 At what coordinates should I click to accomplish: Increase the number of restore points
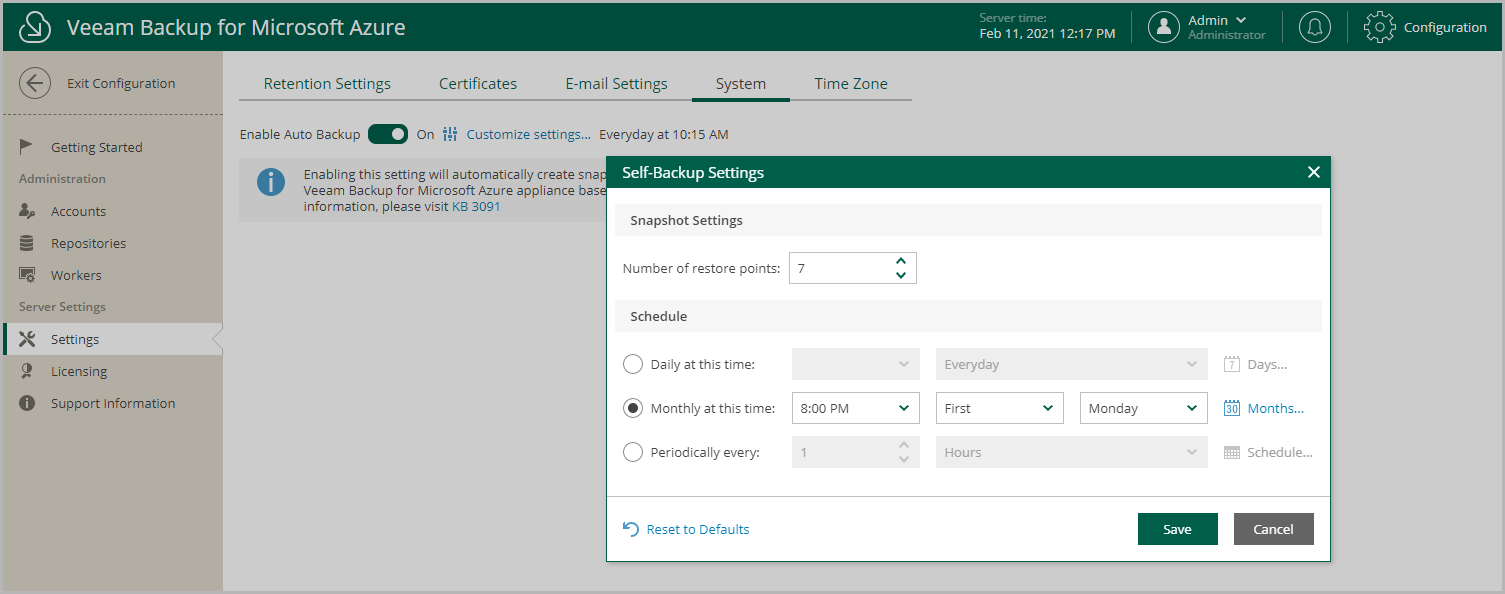(x=901, y=261)
